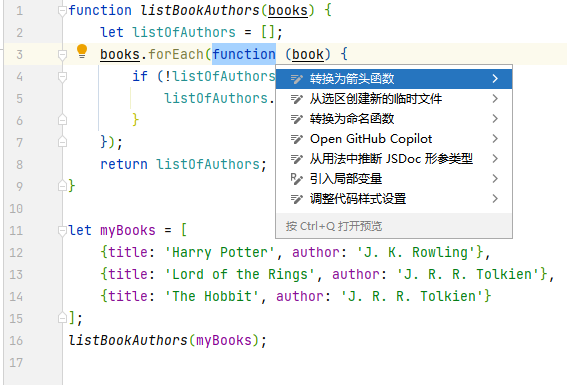Select '引入局部变量' refactoring entry
The image size is (567, 385).
pos(394,179)
